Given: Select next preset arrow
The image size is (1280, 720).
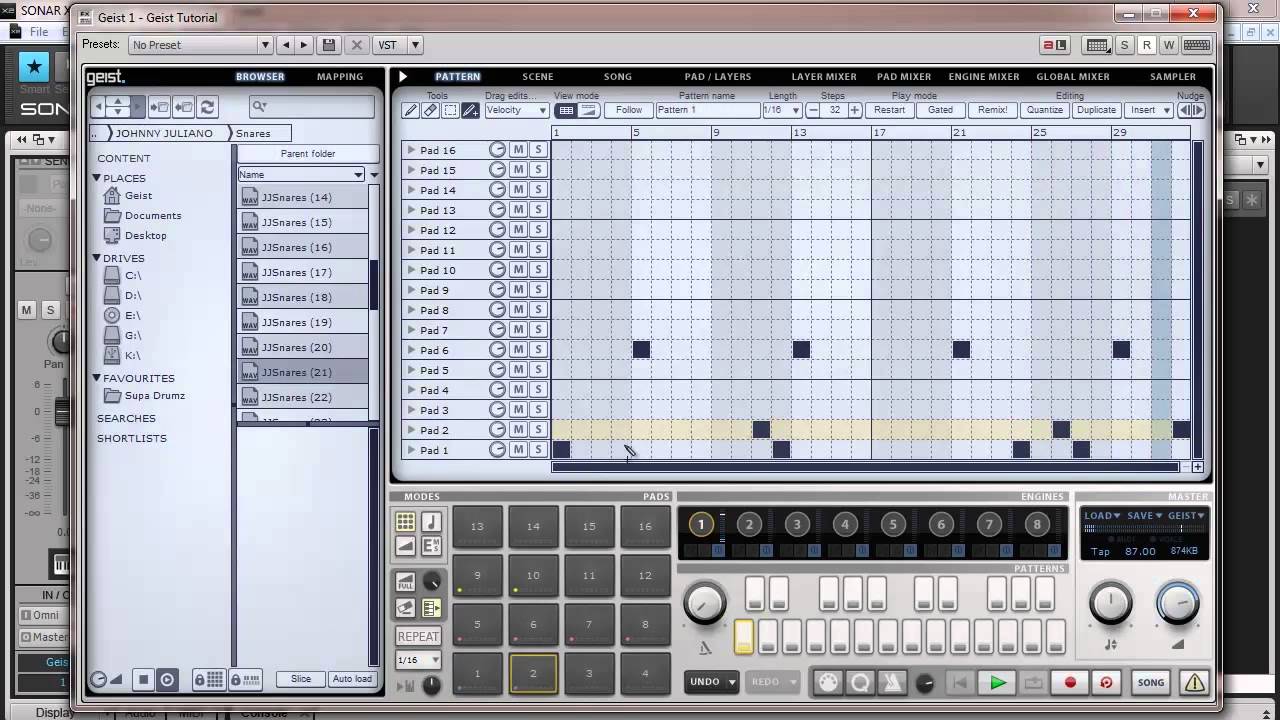Looking at the screenshot, I should [x=304, y=45].
